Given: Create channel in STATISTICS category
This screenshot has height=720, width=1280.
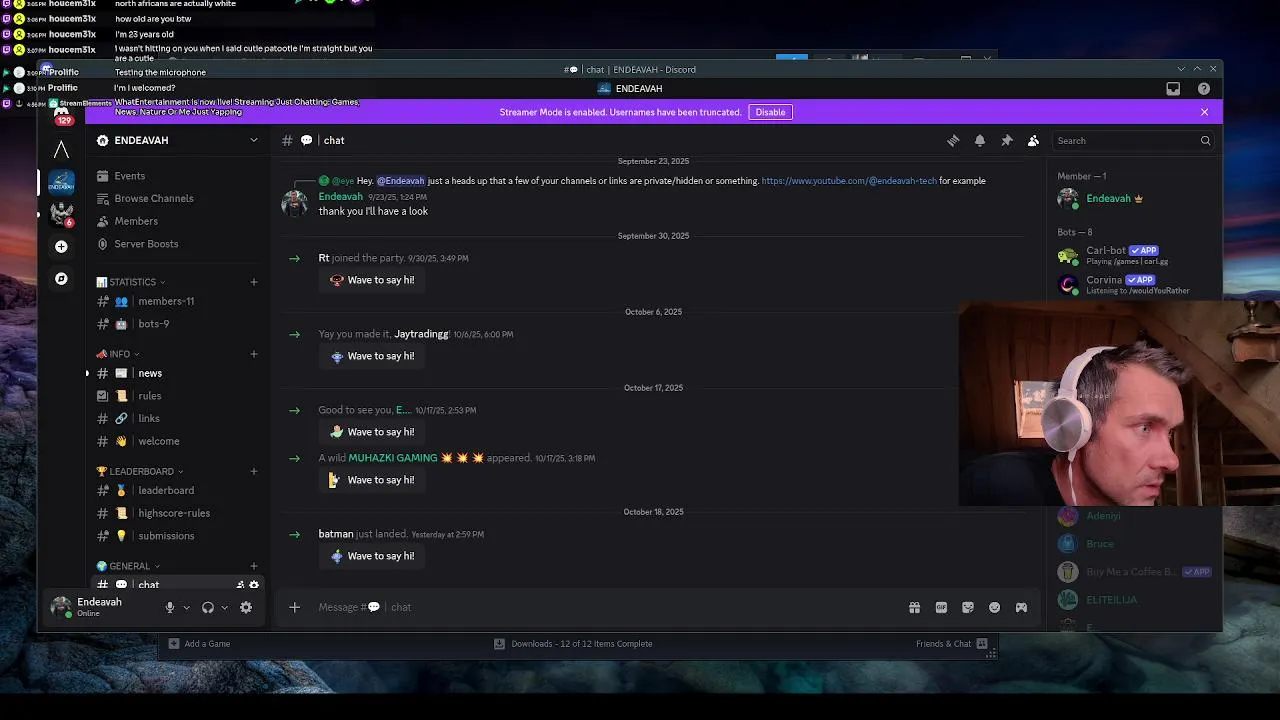Looking at the screenshot, I should tap(254, 282).
